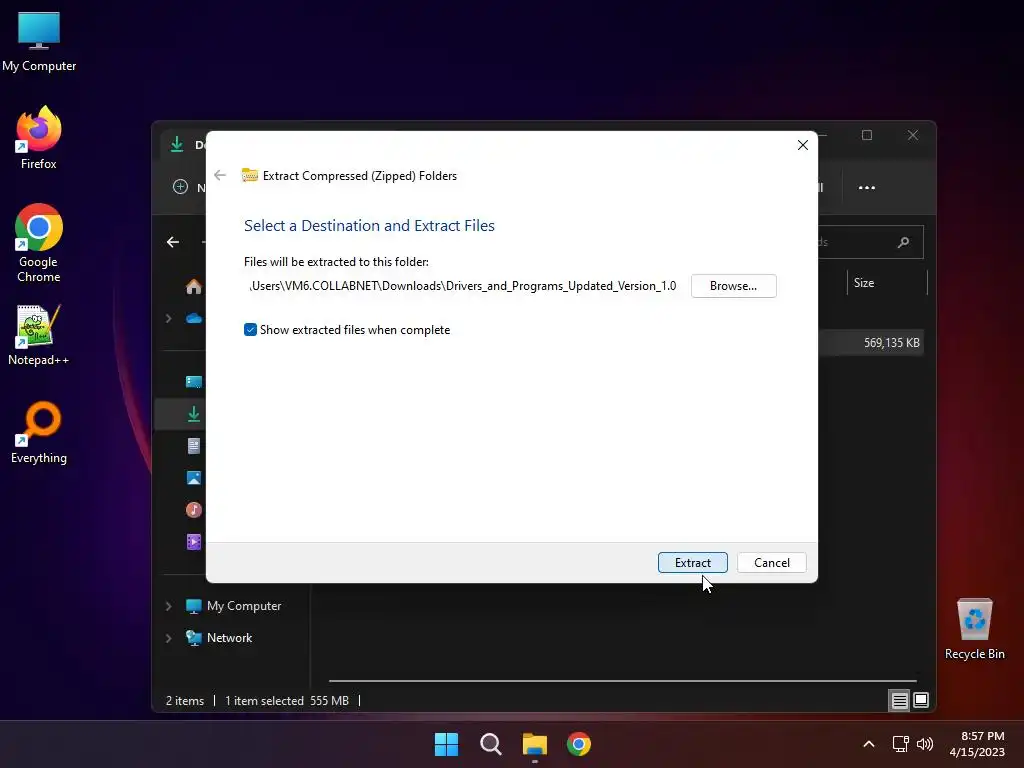Maximize the File Explorer window
1024x768 pixels.
867,135
